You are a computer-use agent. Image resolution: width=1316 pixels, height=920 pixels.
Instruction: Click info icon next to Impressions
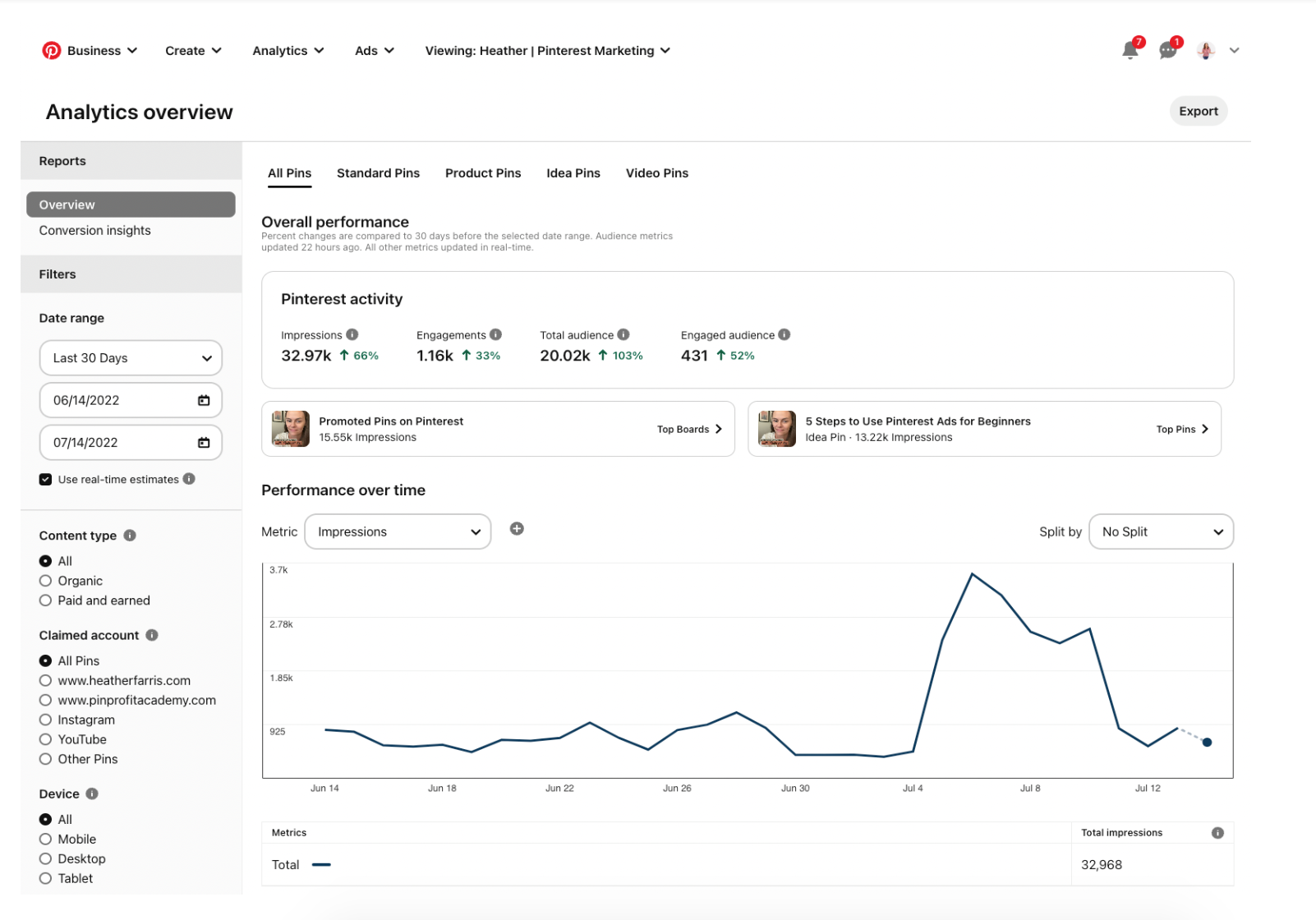[x=352, y=334]
